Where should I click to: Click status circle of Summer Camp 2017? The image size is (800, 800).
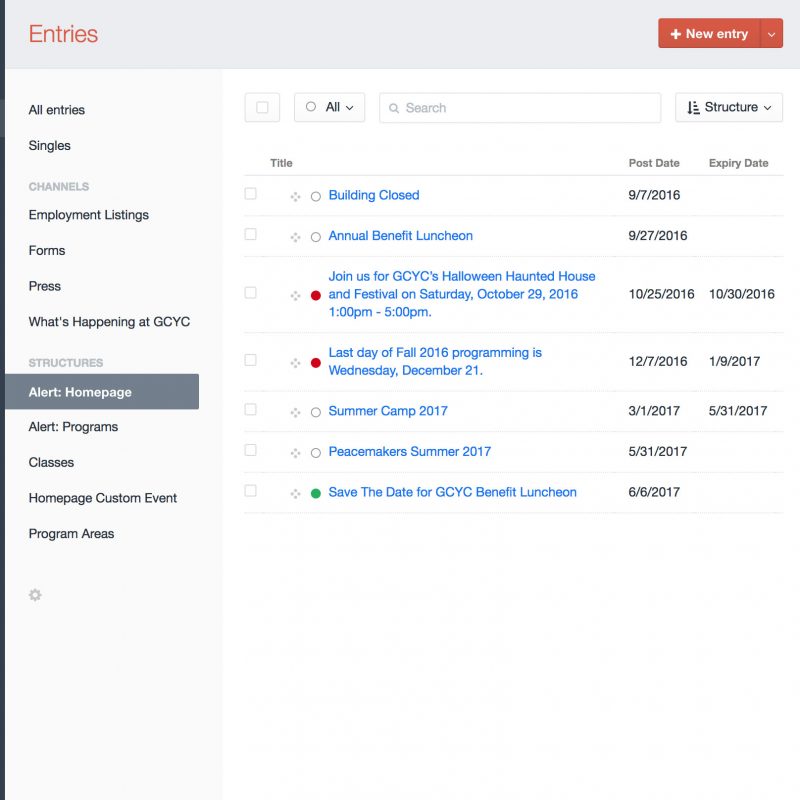coord(316,412)
